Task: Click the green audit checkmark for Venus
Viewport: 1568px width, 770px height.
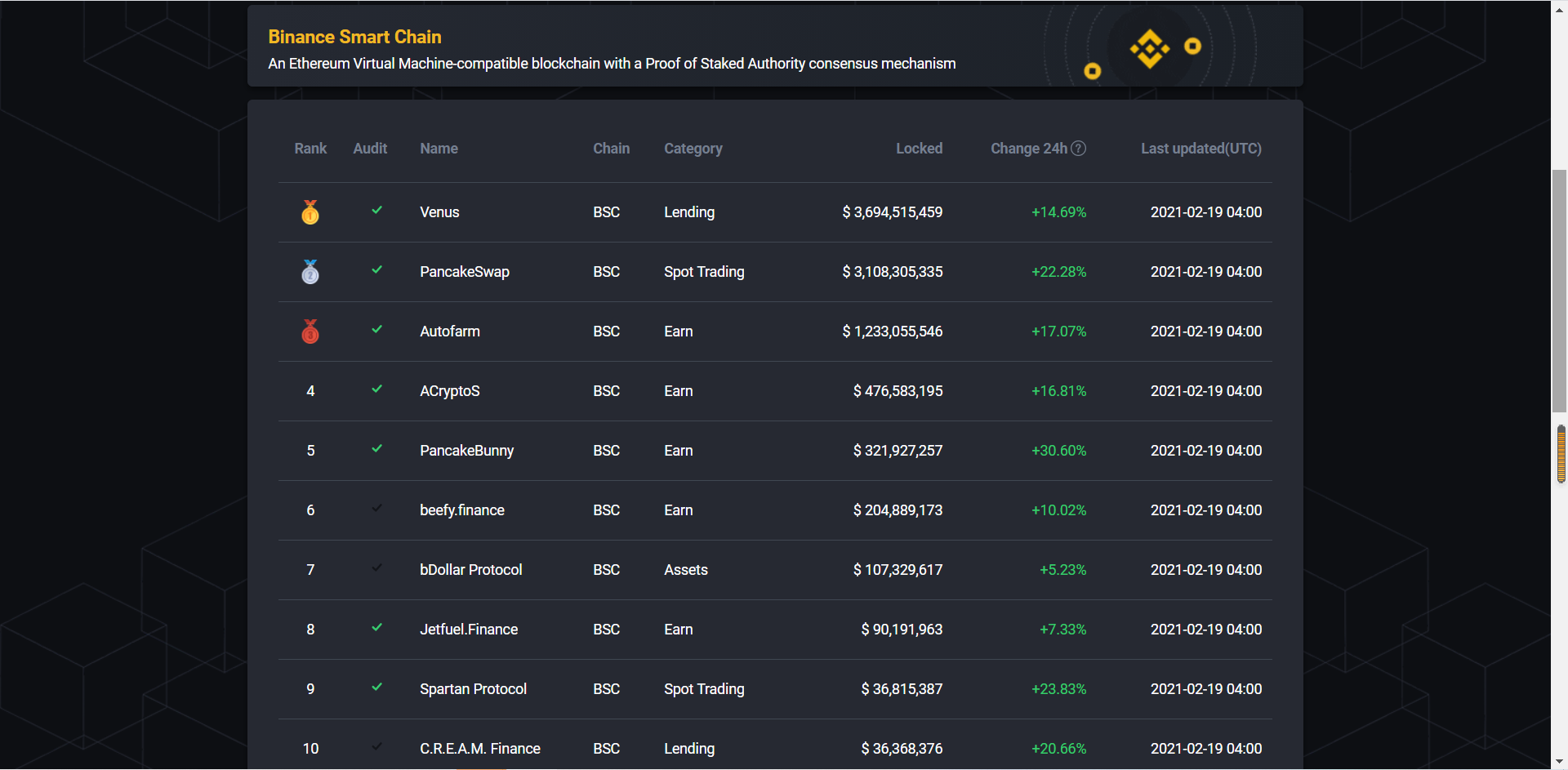Action: pos(376,211)
